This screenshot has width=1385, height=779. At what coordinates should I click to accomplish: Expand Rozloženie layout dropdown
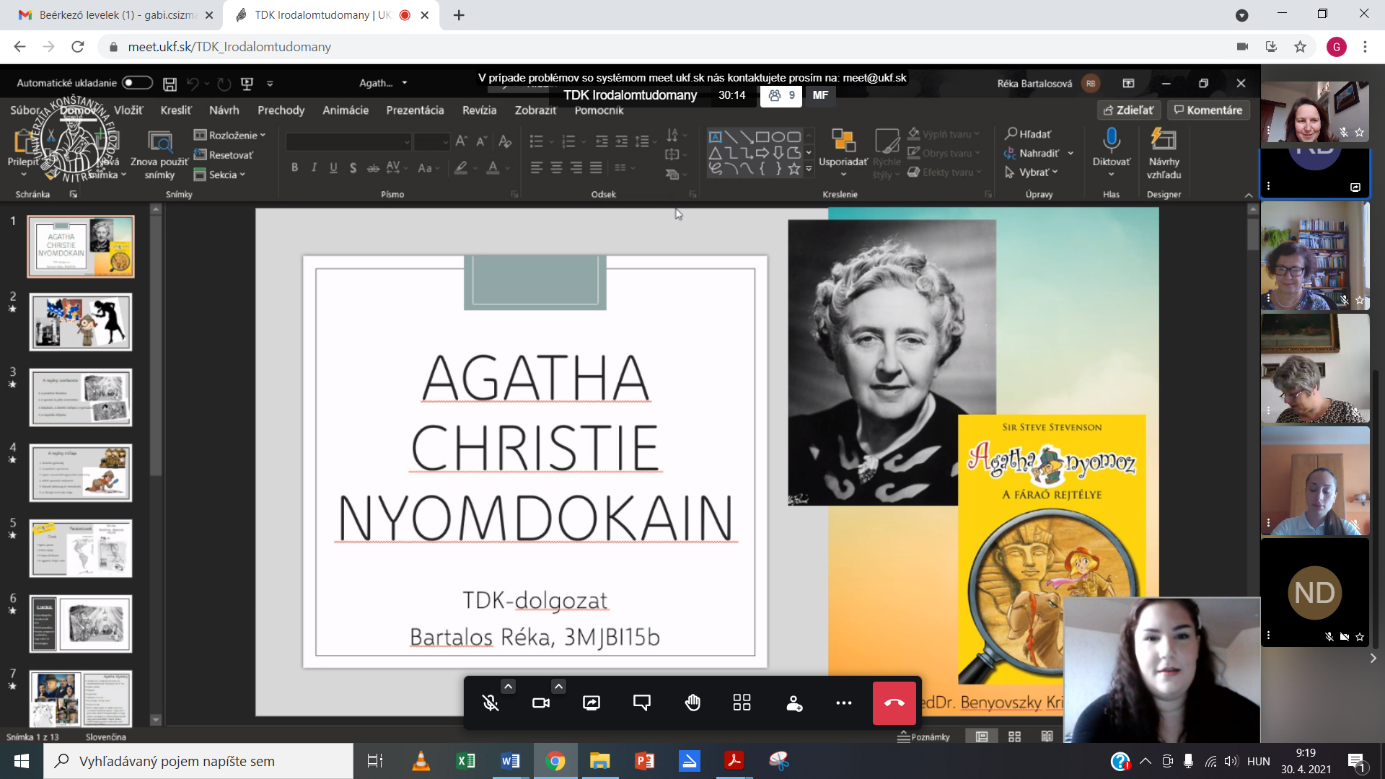(x=230, y=135)
